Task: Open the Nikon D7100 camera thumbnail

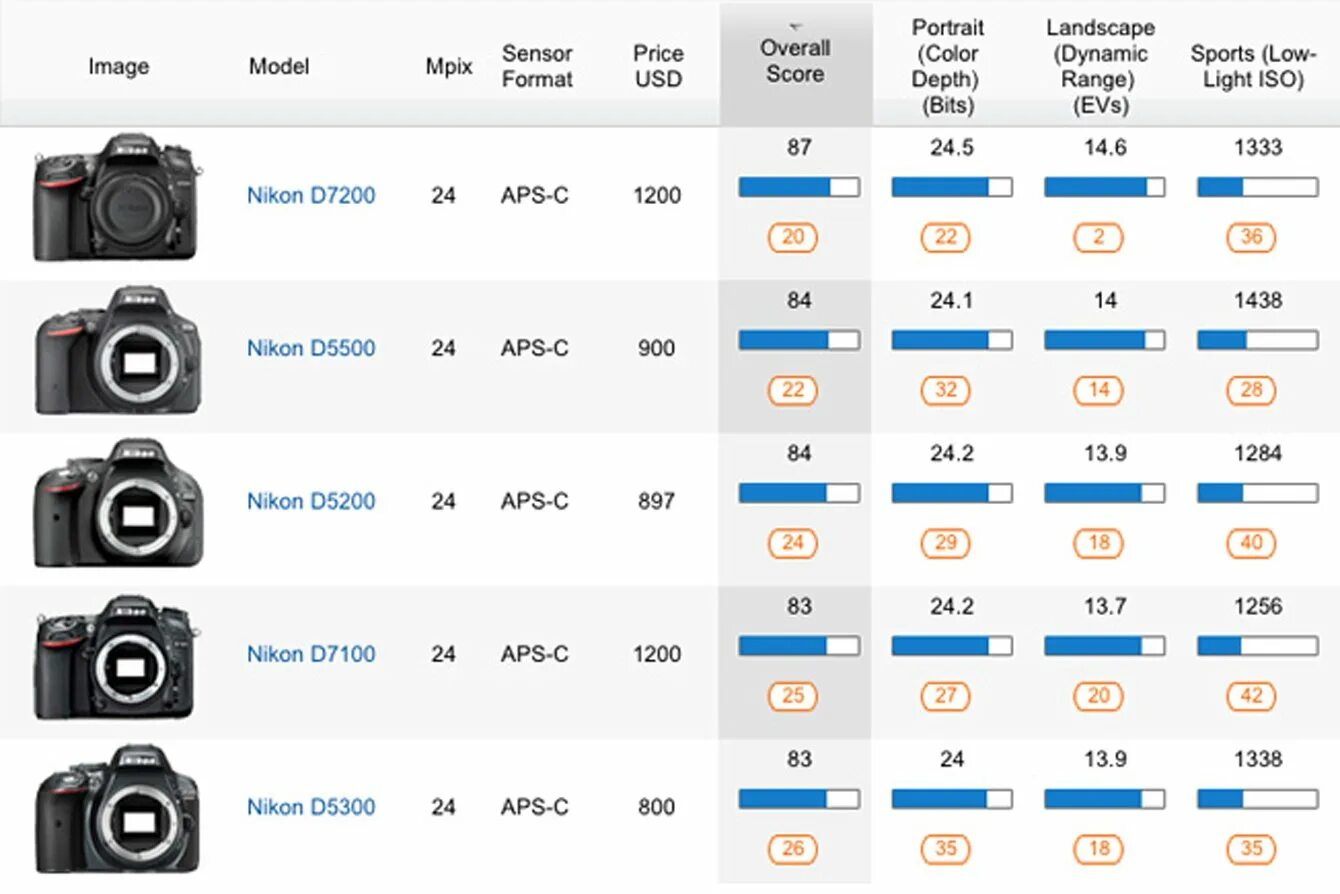Action: pos(117,657)
